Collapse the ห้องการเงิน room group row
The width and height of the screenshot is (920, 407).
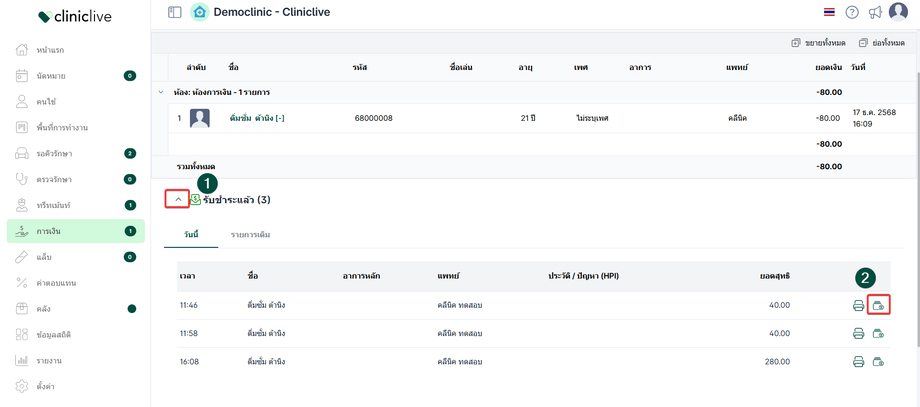(x=162, y=92)
